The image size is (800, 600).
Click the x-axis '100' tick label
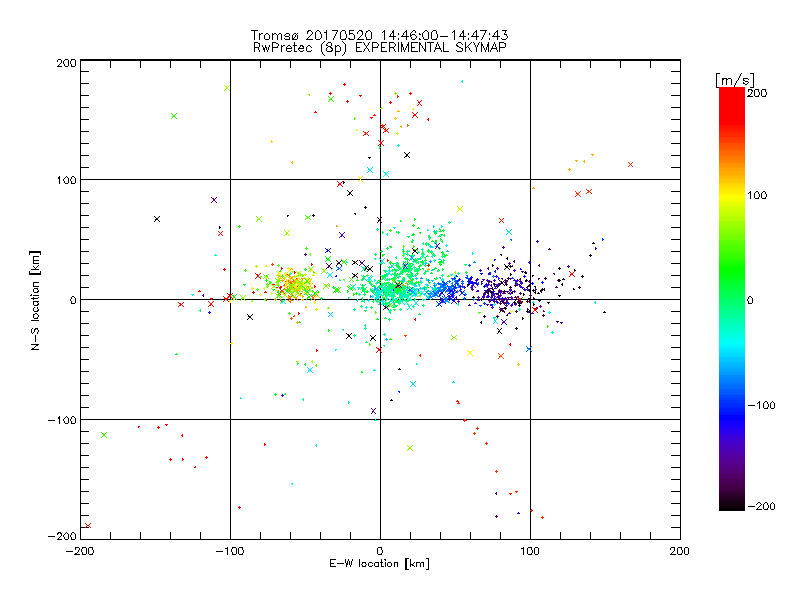[530, 551]
